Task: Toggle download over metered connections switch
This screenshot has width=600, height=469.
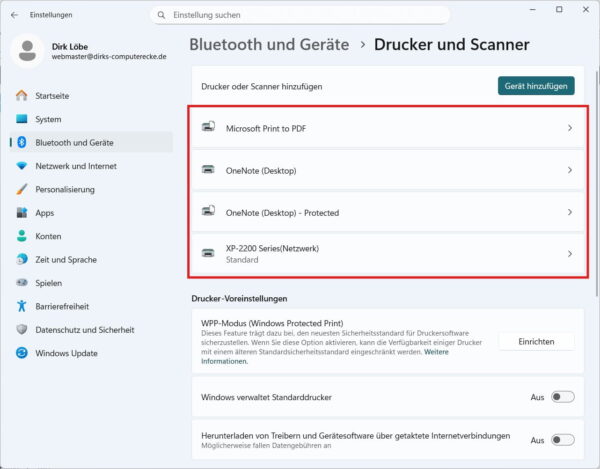Action: [562, 440]
